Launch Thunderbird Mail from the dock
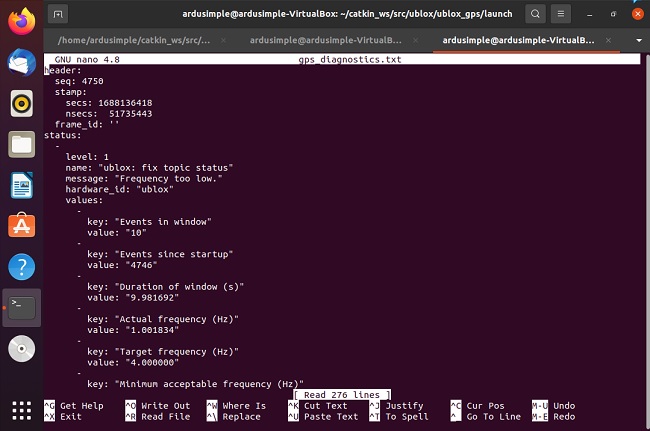 coord(21,62)
